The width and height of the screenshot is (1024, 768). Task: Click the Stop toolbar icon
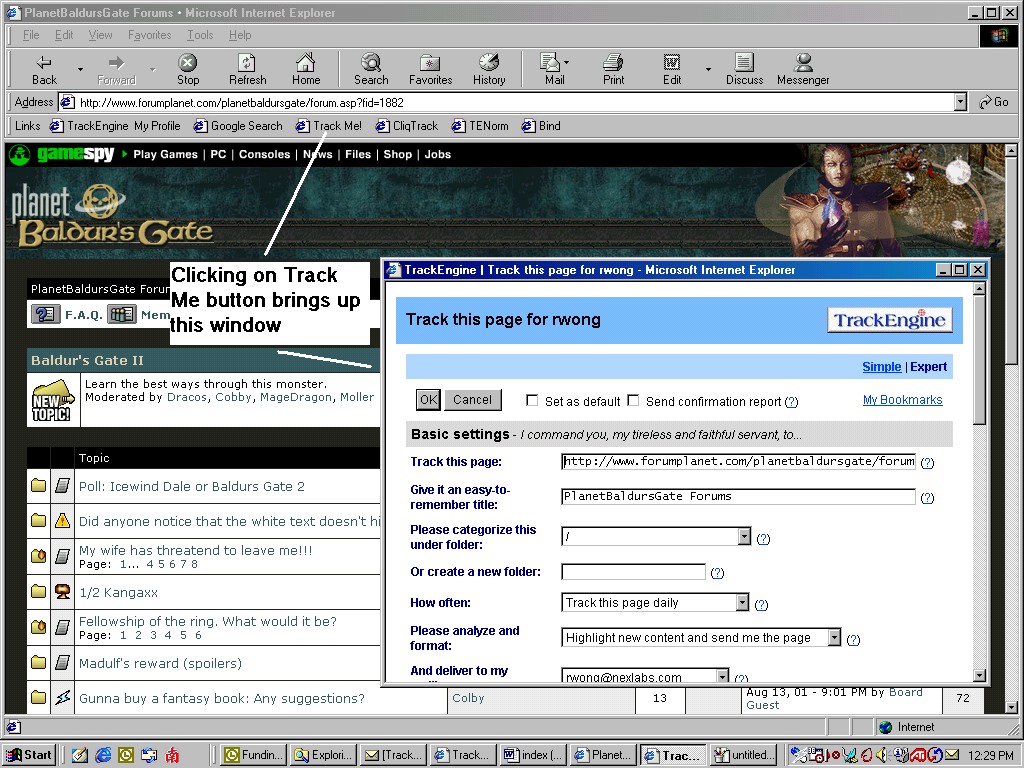tap(187, 69)
